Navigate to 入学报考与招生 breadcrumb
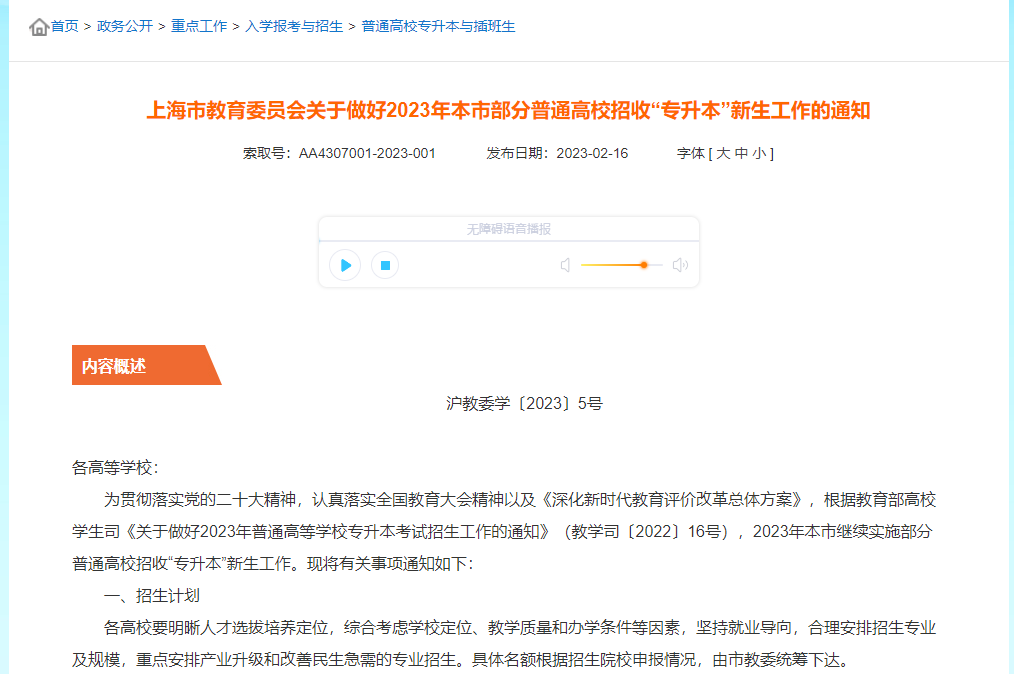Viewport: 1014px width, 674px height. coord(294,27)
